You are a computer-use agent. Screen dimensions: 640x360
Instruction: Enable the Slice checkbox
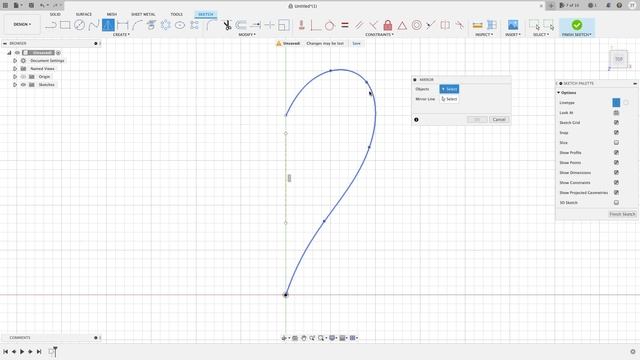616,142
